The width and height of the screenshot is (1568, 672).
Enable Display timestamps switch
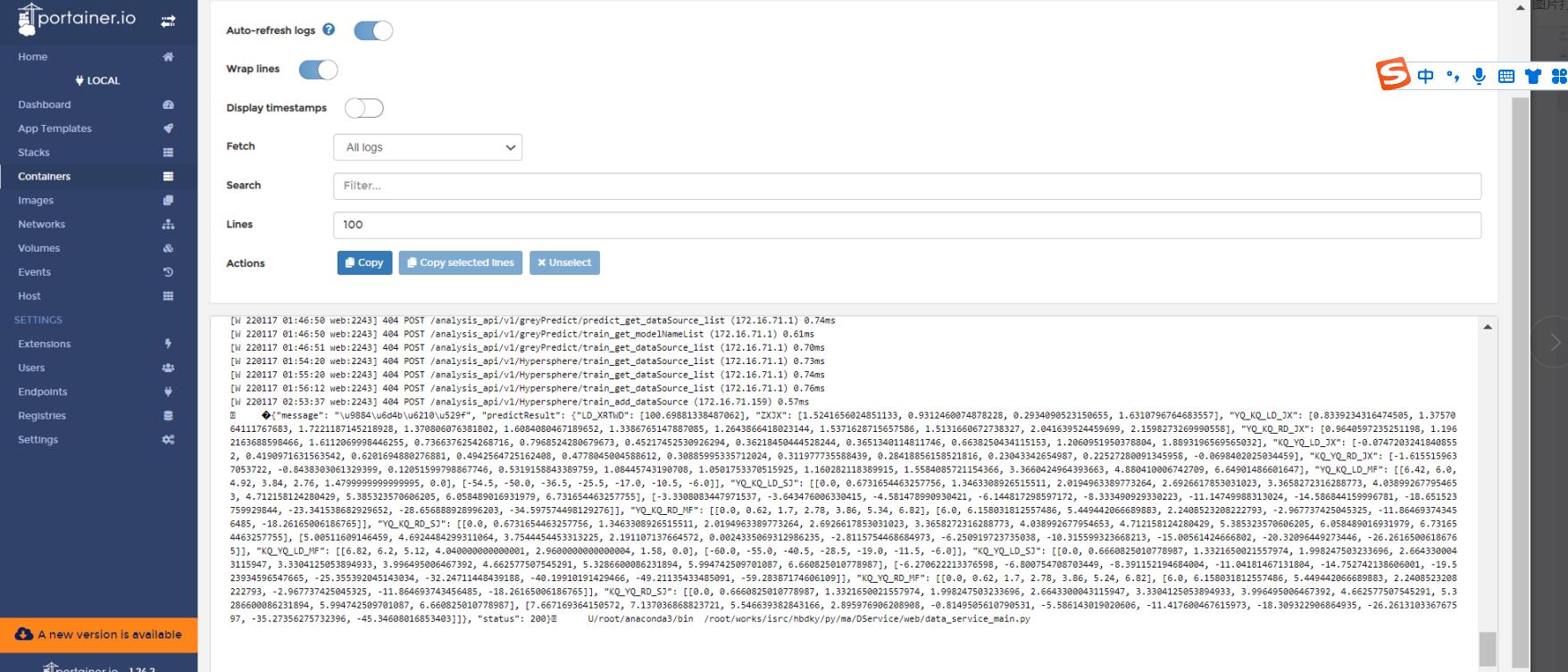364,108
